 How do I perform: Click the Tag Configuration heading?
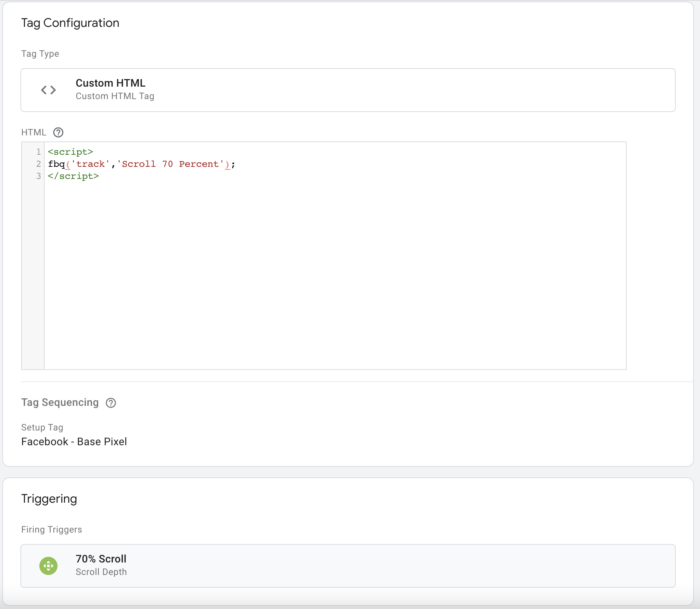70,23
